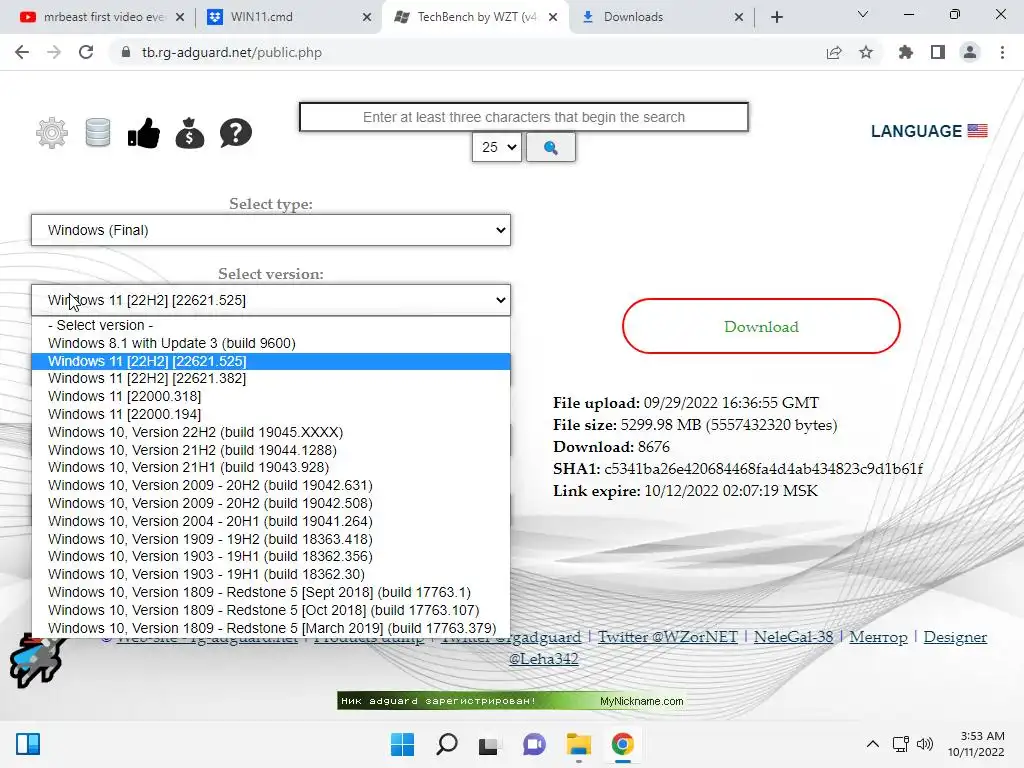1024x768 pixels.
Task: Open the tab search chevron
Action: [863, 14]
